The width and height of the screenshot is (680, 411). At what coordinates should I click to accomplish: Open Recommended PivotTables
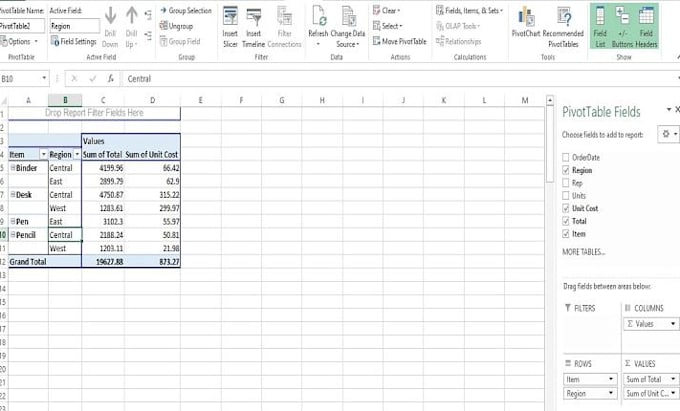click(563, 26)
